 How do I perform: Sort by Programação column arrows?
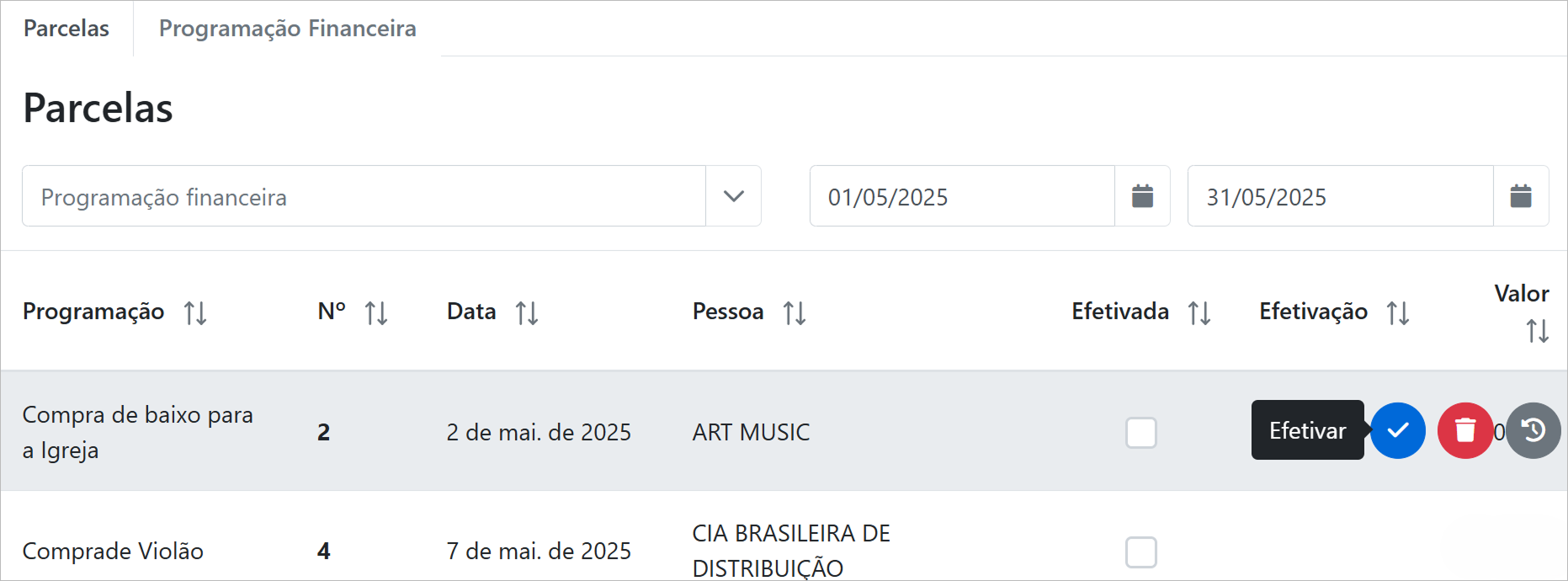click(x=195, y=313)
